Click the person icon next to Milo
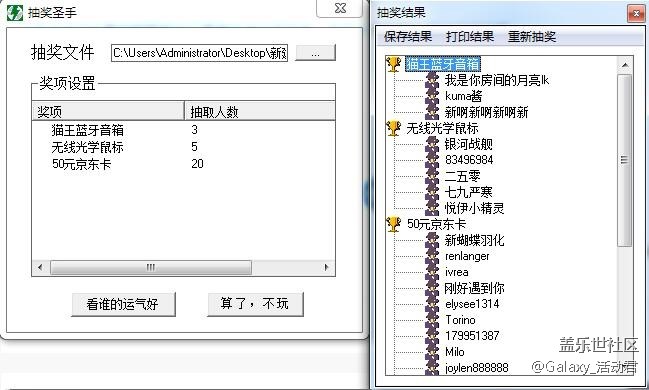This screenshot has height=390, width=649. [x=432, y=352]
